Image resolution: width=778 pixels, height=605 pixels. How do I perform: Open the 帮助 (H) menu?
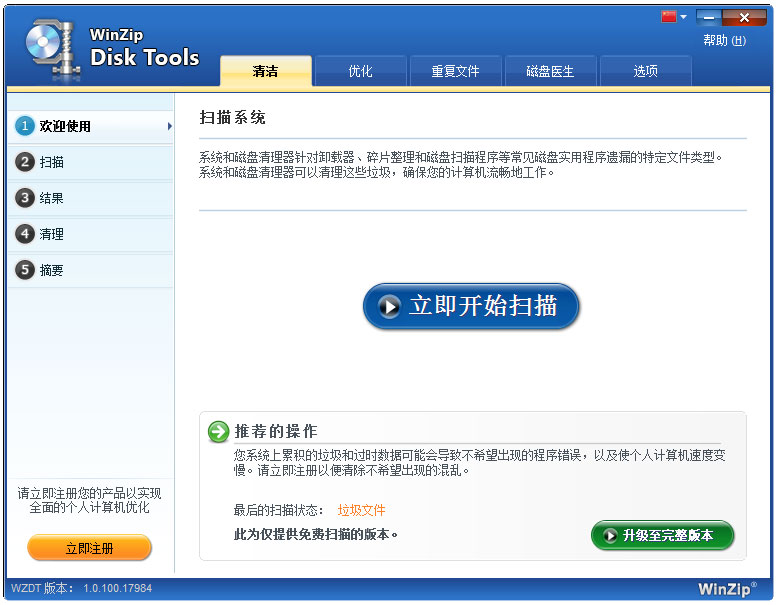point(724,41)
